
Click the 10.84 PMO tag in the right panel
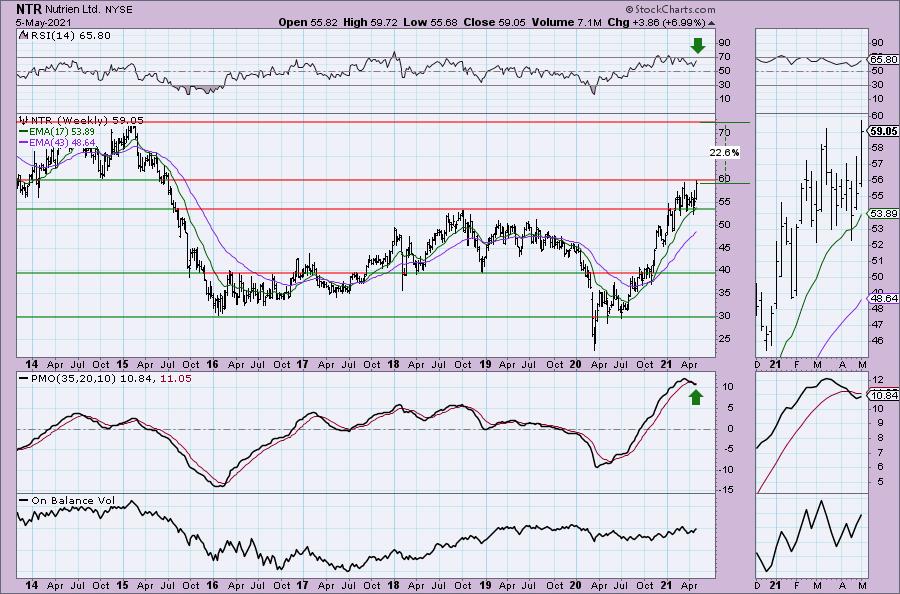pos(885,395)
